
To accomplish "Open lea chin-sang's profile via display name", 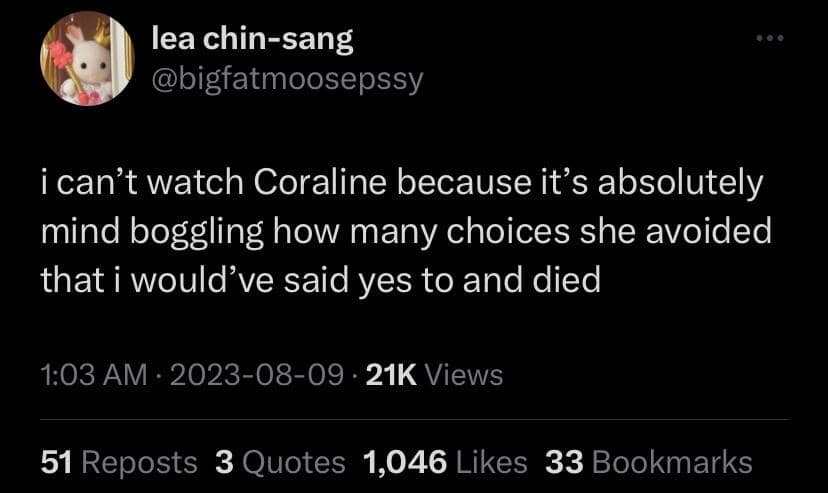I will pos(252,39).
